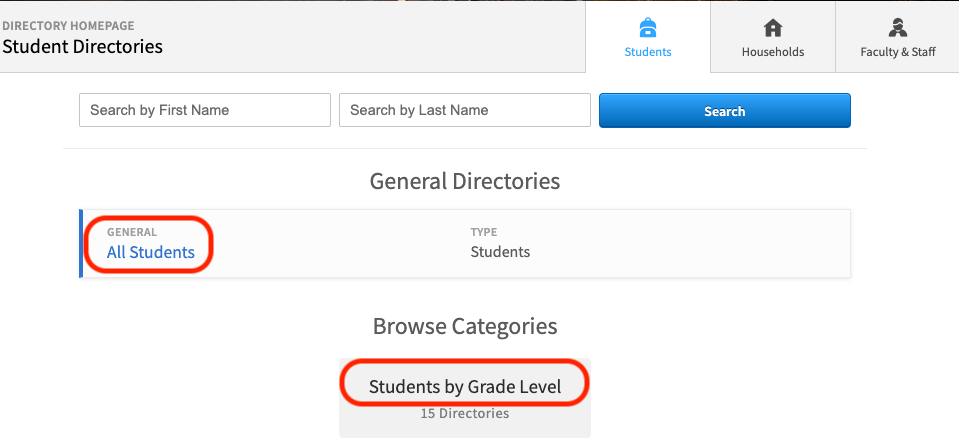Click the blue Search button

pos(725,111)
